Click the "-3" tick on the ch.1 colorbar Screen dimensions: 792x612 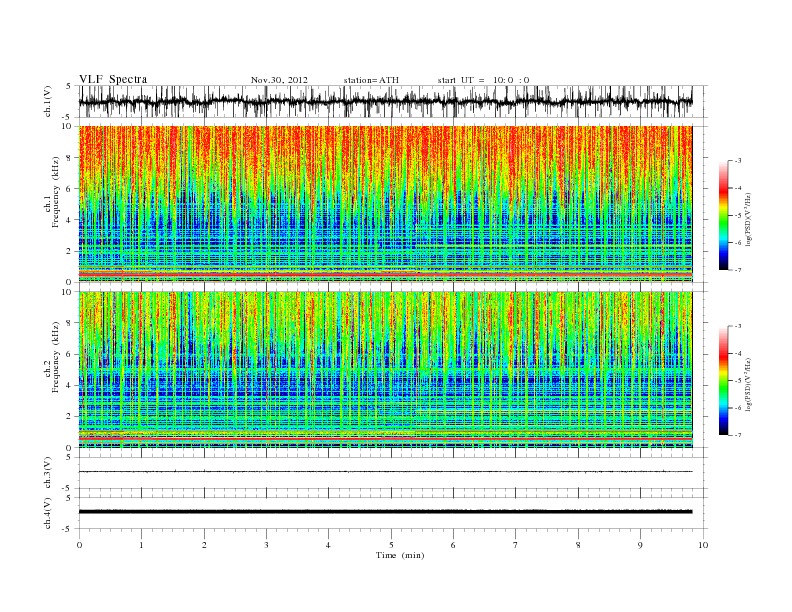click(x=737, y=161)
